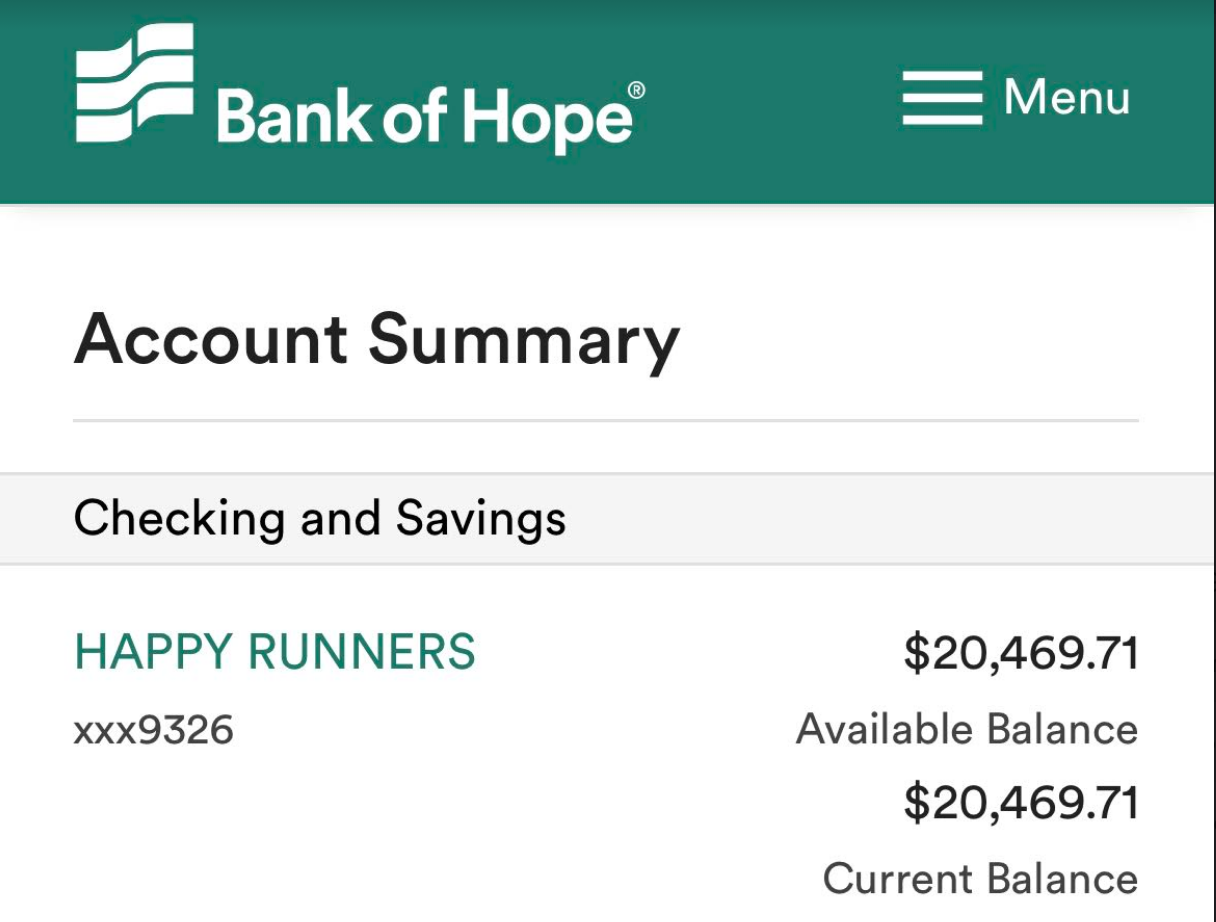Screen dimensions: 1216x922
Task: Tap the Menu text label
Action: pyautogui.click(x=1066, y=98)
